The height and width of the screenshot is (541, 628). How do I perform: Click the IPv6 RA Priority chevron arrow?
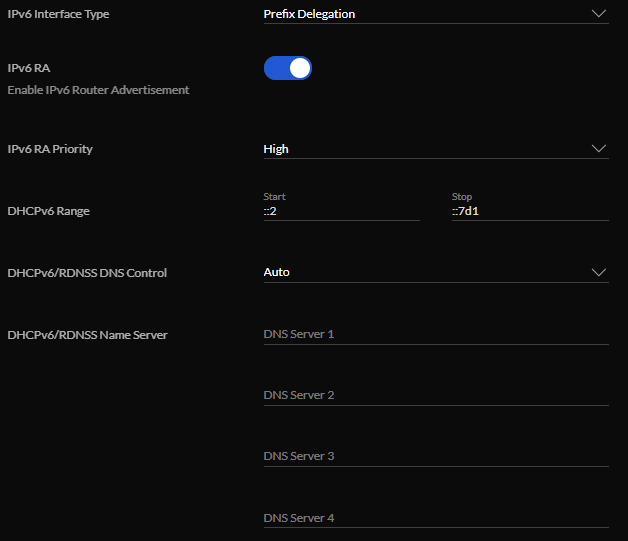point(599,149)
